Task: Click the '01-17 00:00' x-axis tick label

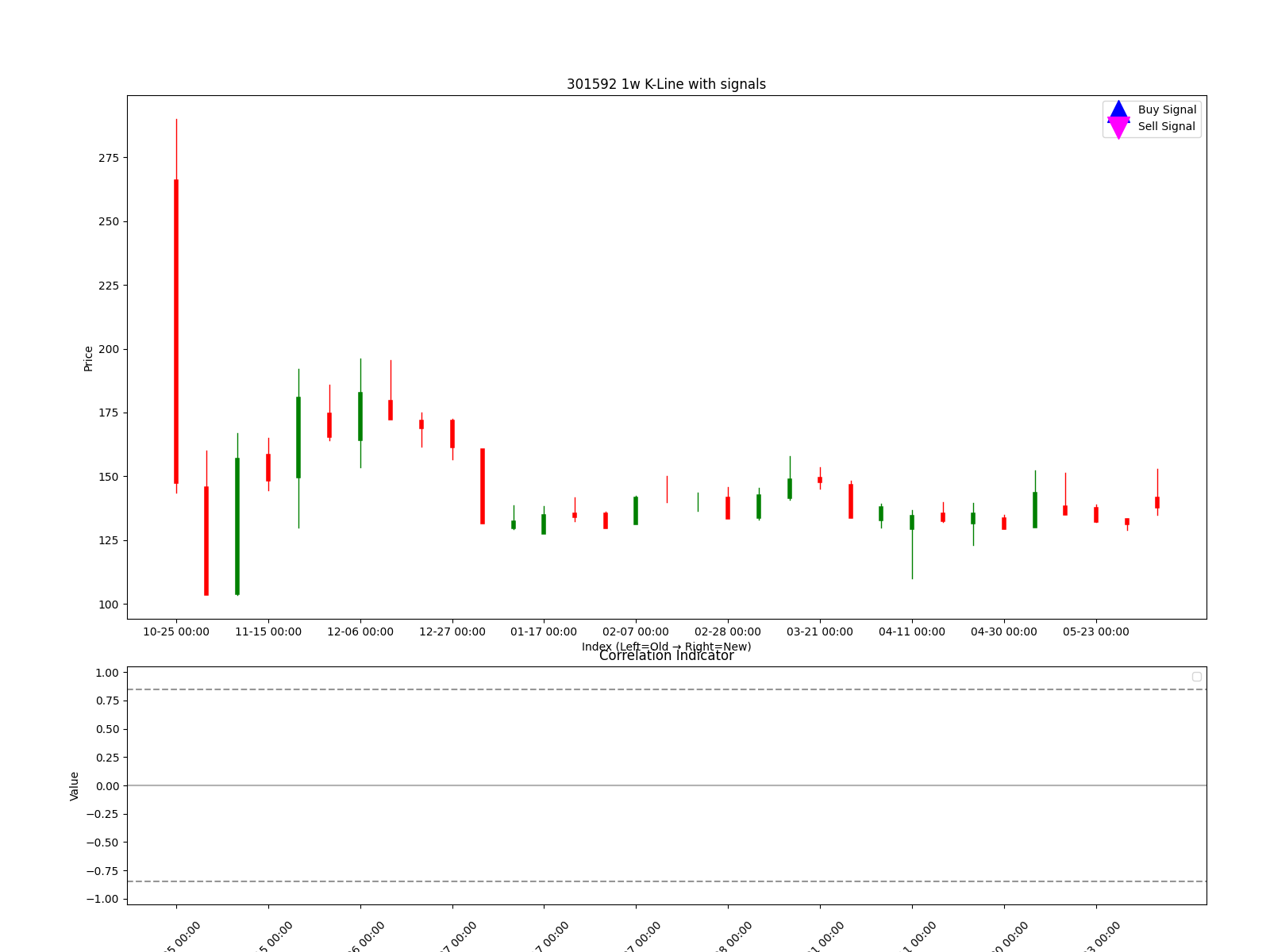Action: (x=544, y=631)
